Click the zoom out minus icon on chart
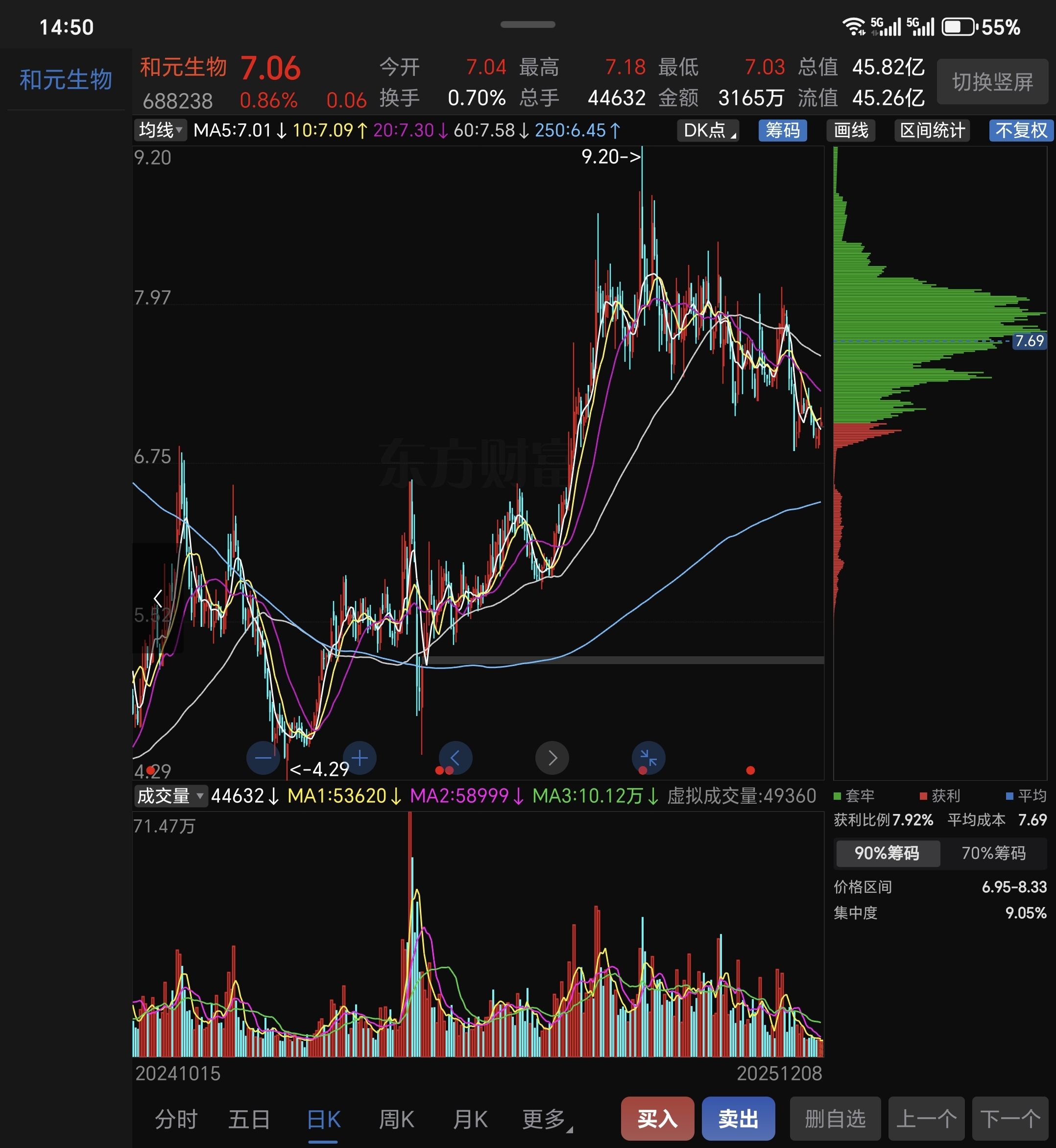Image resolution: width=1056 pixels, height=1148 pixels. [x=263, y=758]
